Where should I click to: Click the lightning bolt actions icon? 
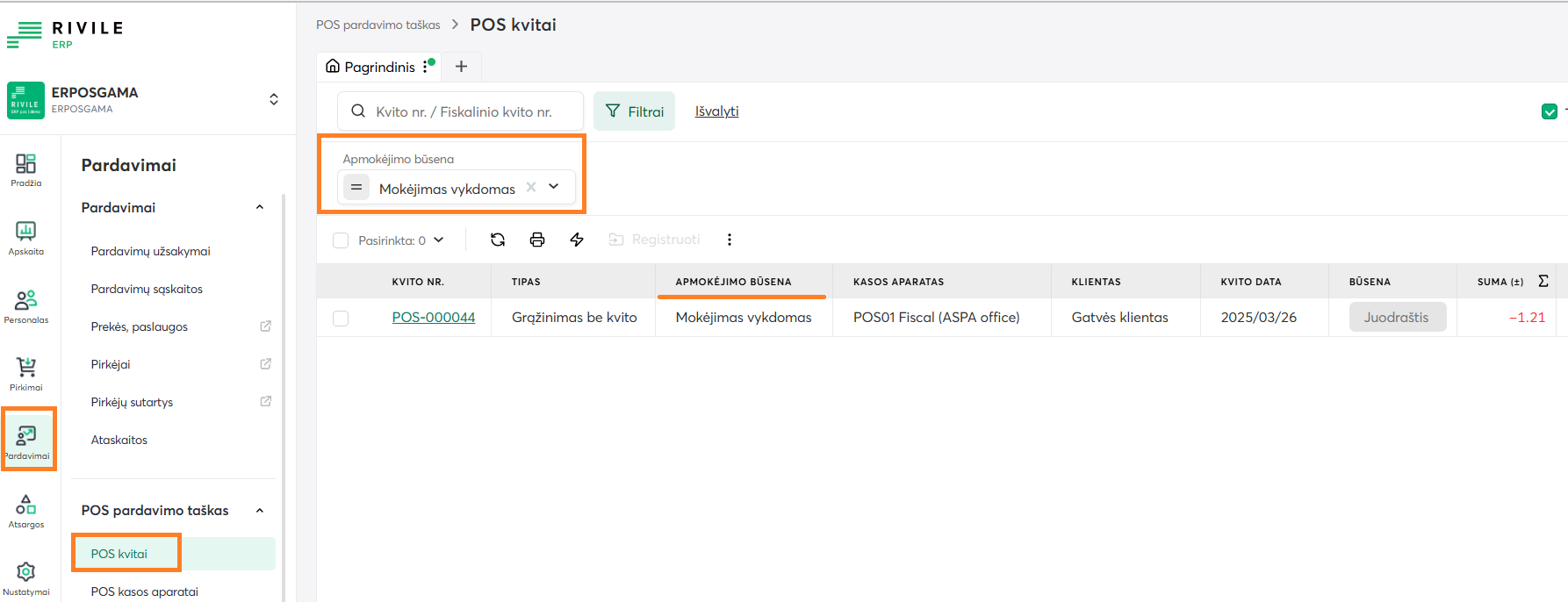pyautogui.click(x=577, y=240)
